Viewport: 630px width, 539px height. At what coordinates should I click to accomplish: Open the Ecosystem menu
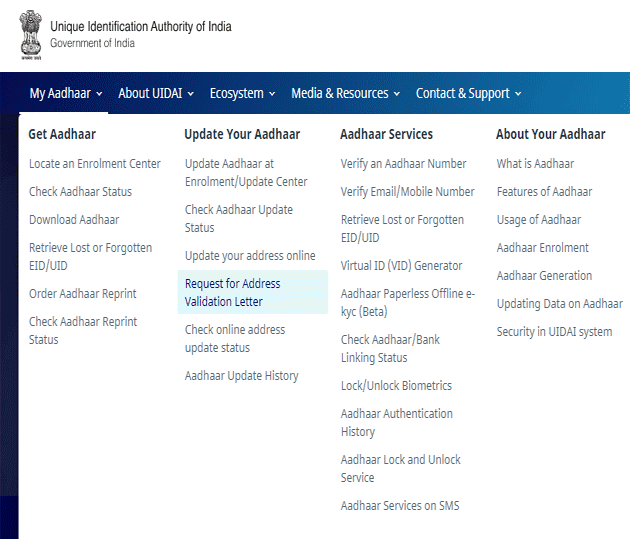point(242,93)
